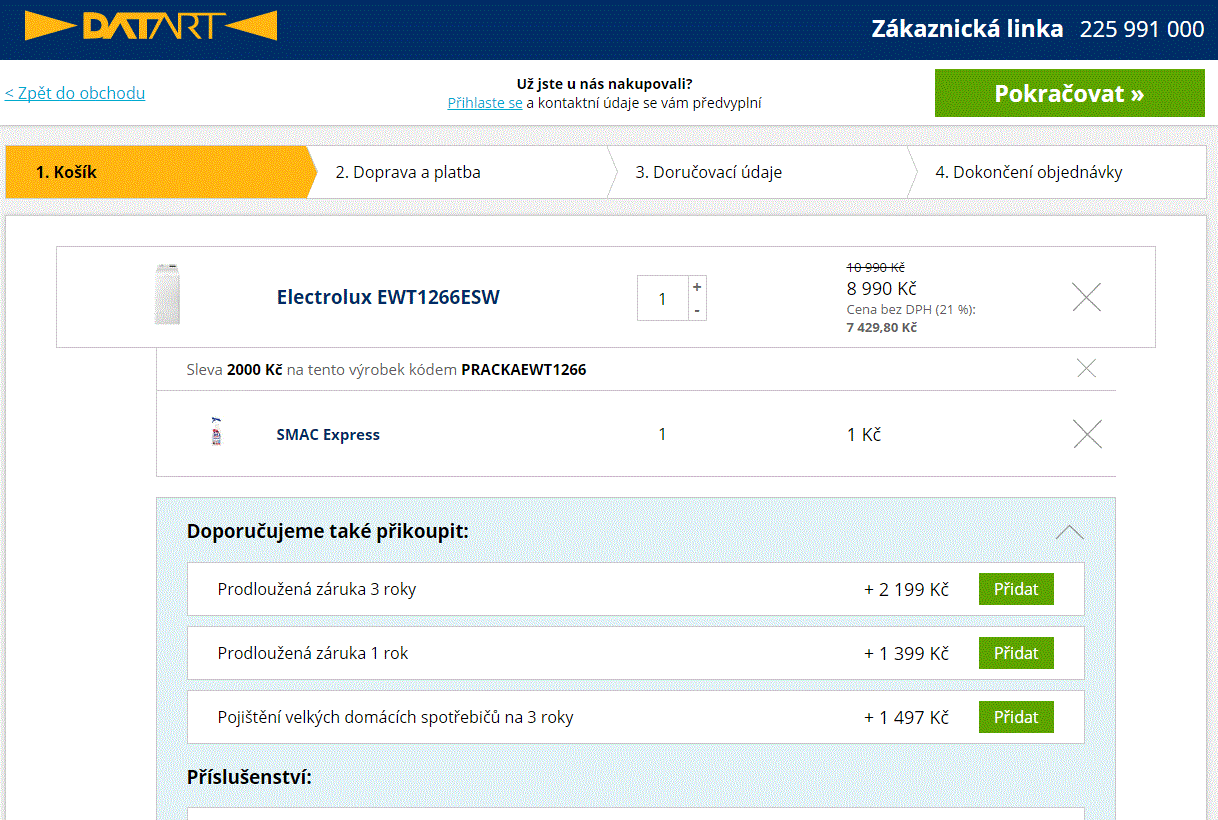Click the 7 429,80 Kč price without VAT
The height and width of the screenshot is (820, 1218).
881,327
